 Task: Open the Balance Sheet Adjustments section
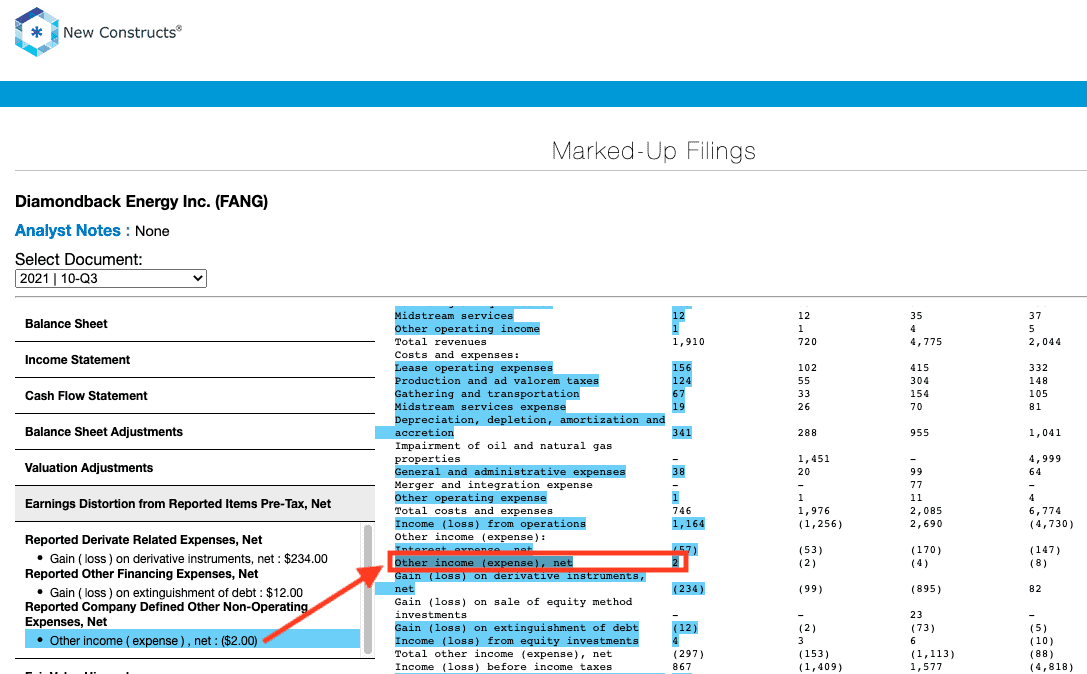click(x=104, y=432)
